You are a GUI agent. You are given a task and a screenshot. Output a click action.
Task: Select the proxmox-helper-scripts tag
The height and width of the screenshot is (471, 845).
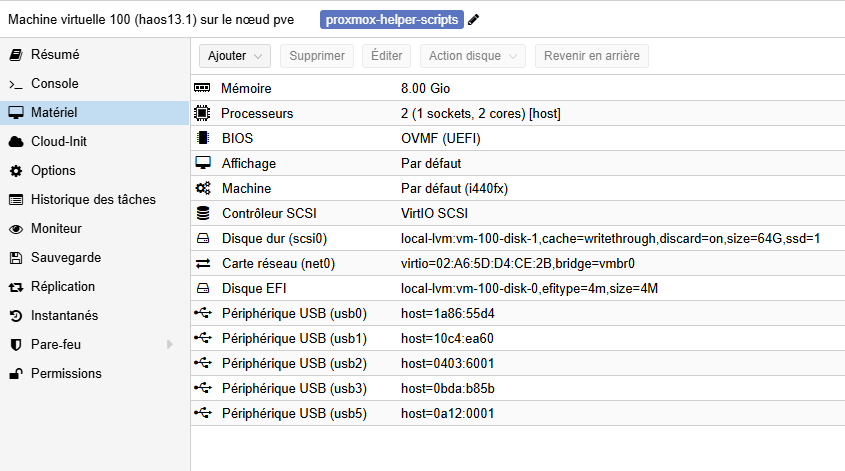coord(392,20)
